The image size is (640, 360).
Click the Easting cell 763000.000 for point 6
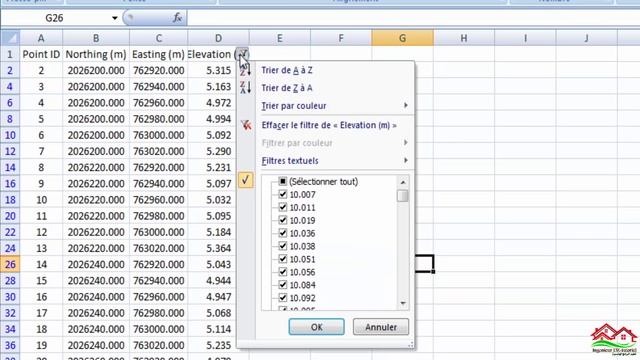158,135
